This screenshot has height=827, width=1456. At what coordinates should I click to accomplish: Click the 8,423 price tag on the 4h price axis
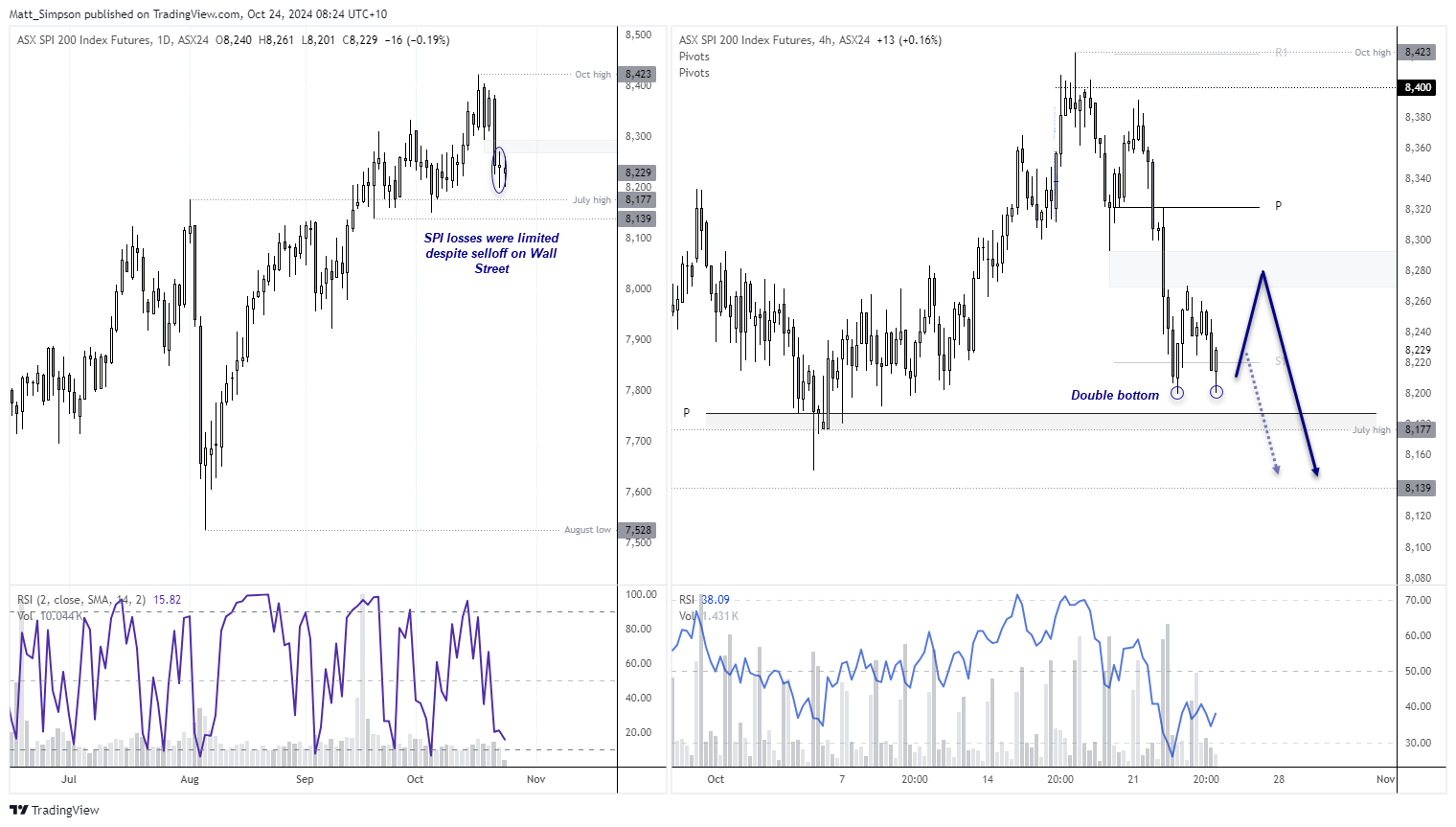tap(1418, 53)
